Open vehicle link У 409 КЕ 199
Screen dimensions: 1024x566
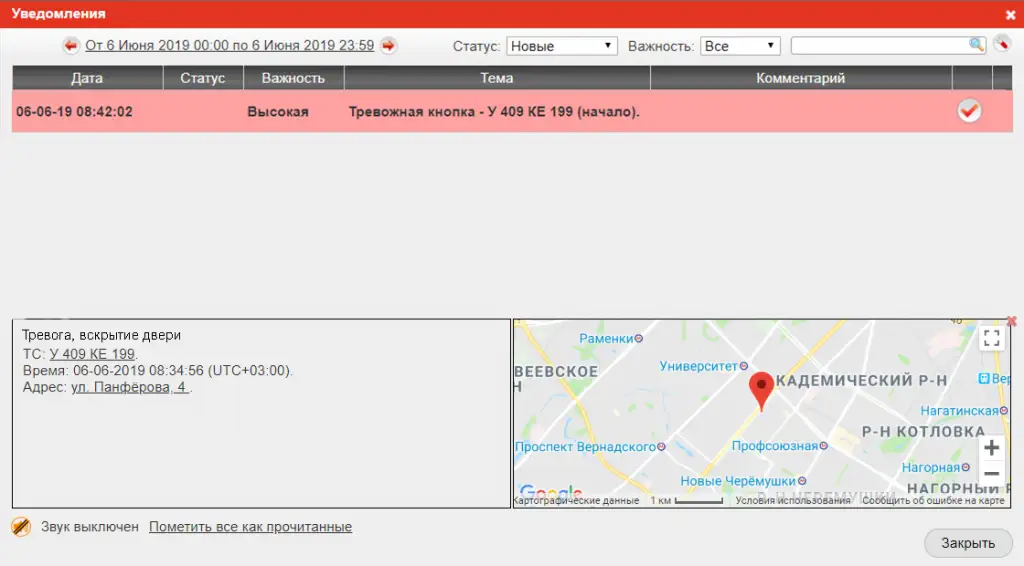(92, 354)
